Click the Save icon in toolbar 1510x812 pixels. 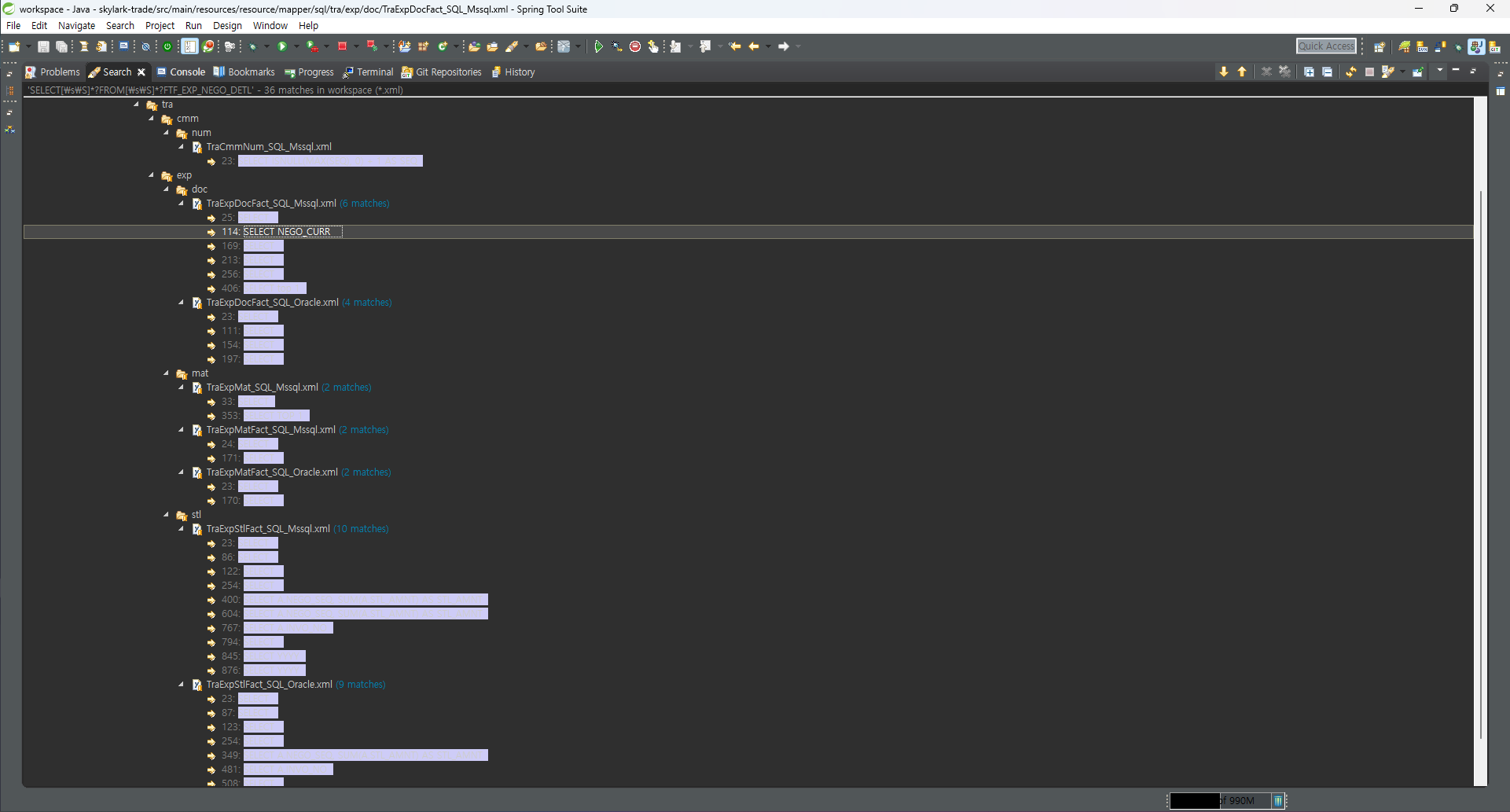point(44,47)
